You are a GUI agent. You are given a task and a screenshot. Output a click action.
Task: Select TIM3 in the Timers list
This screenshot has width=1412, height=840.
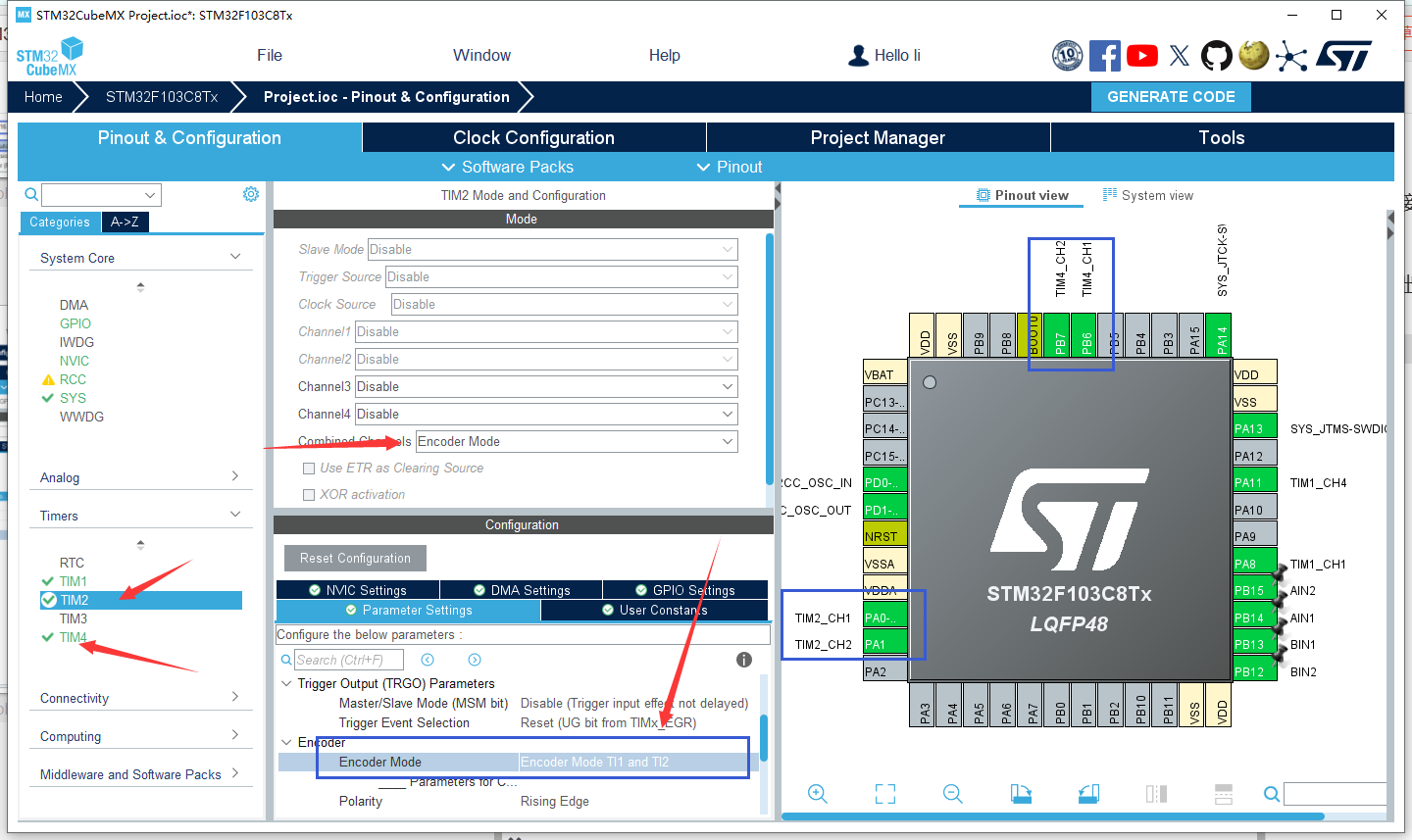pyautogui.click(x=74, y=618)
